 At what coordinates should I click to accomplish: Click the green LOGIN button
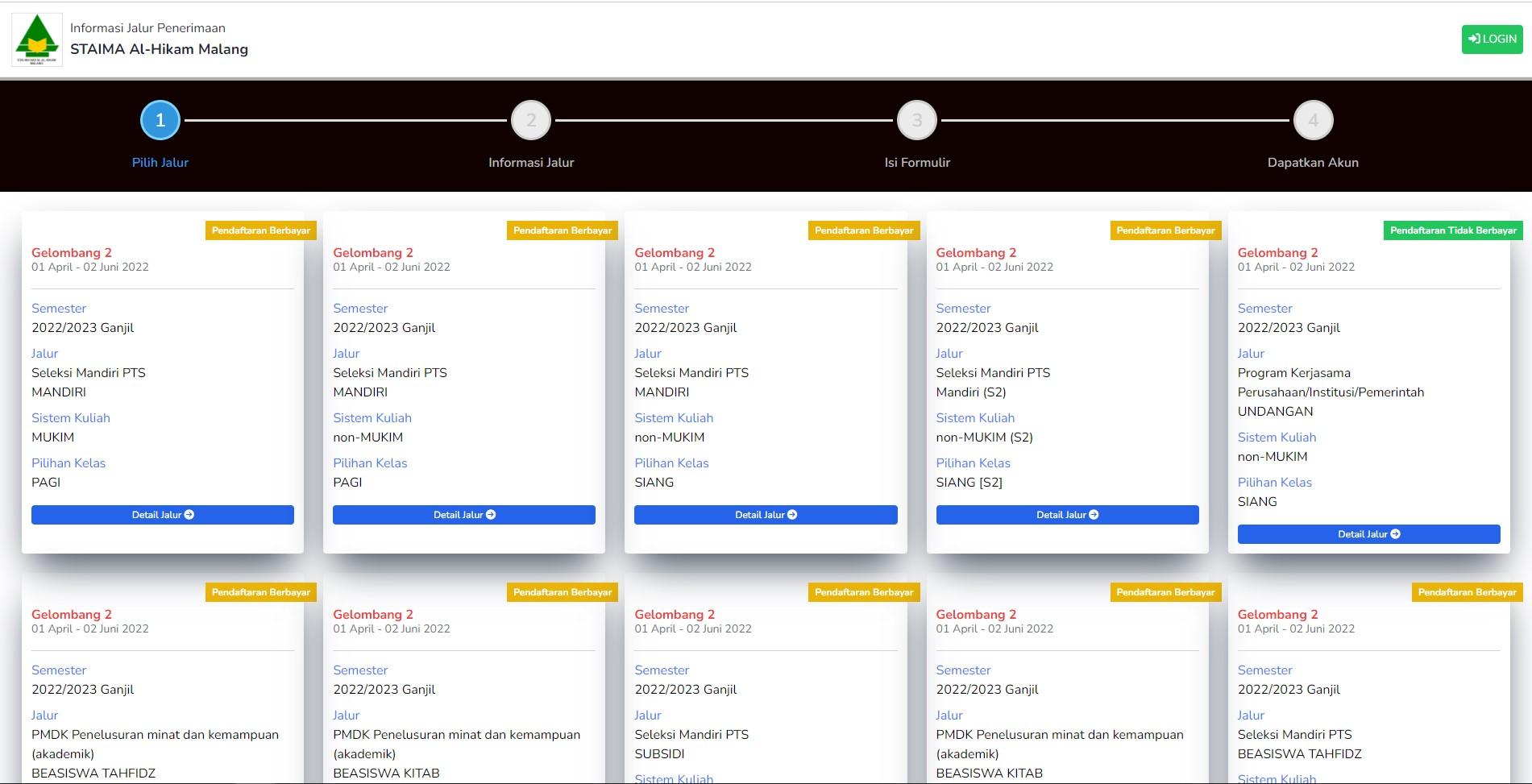[x=1492, y=39]
